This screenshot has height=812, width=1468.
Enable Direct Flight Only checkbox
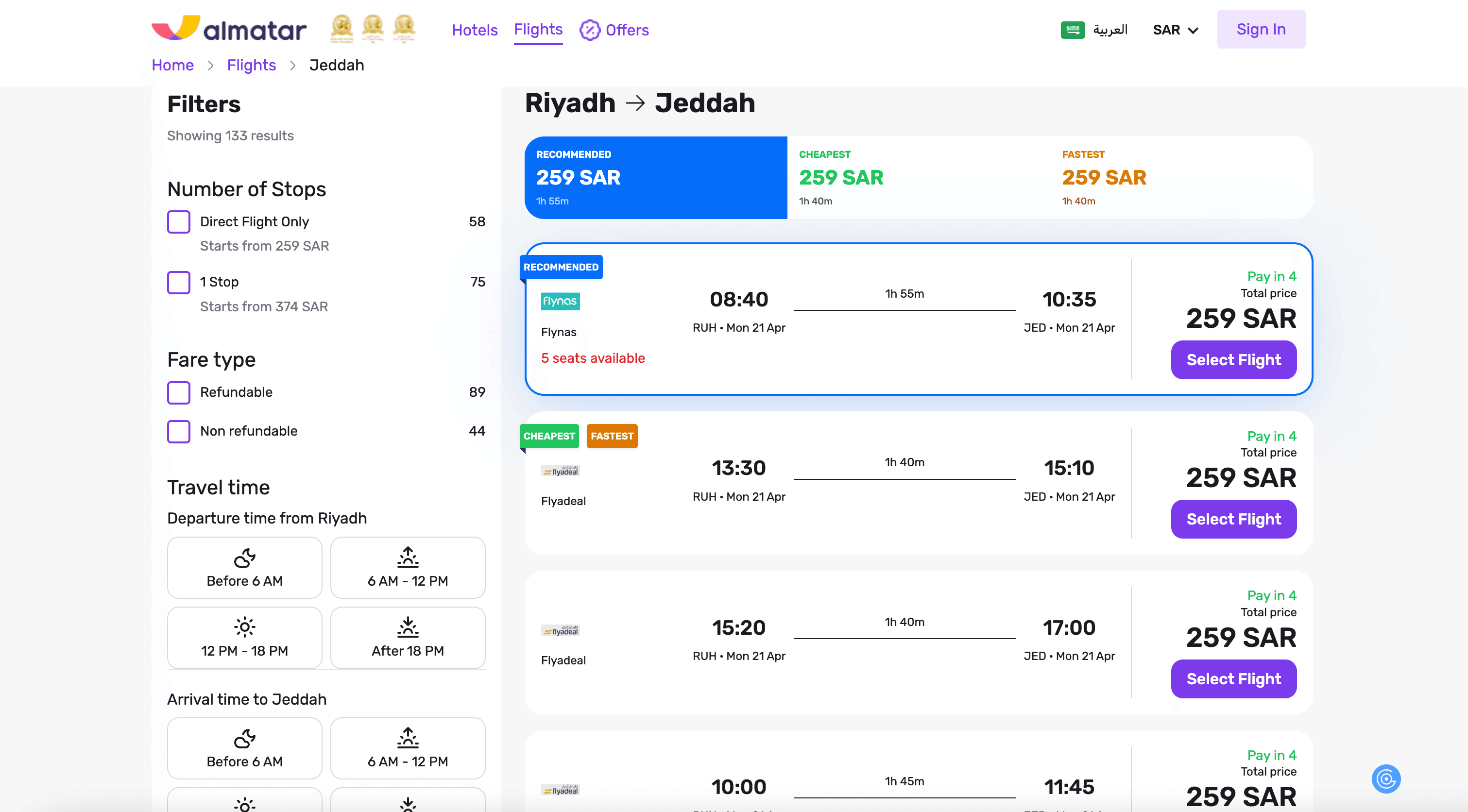point(178,221)
